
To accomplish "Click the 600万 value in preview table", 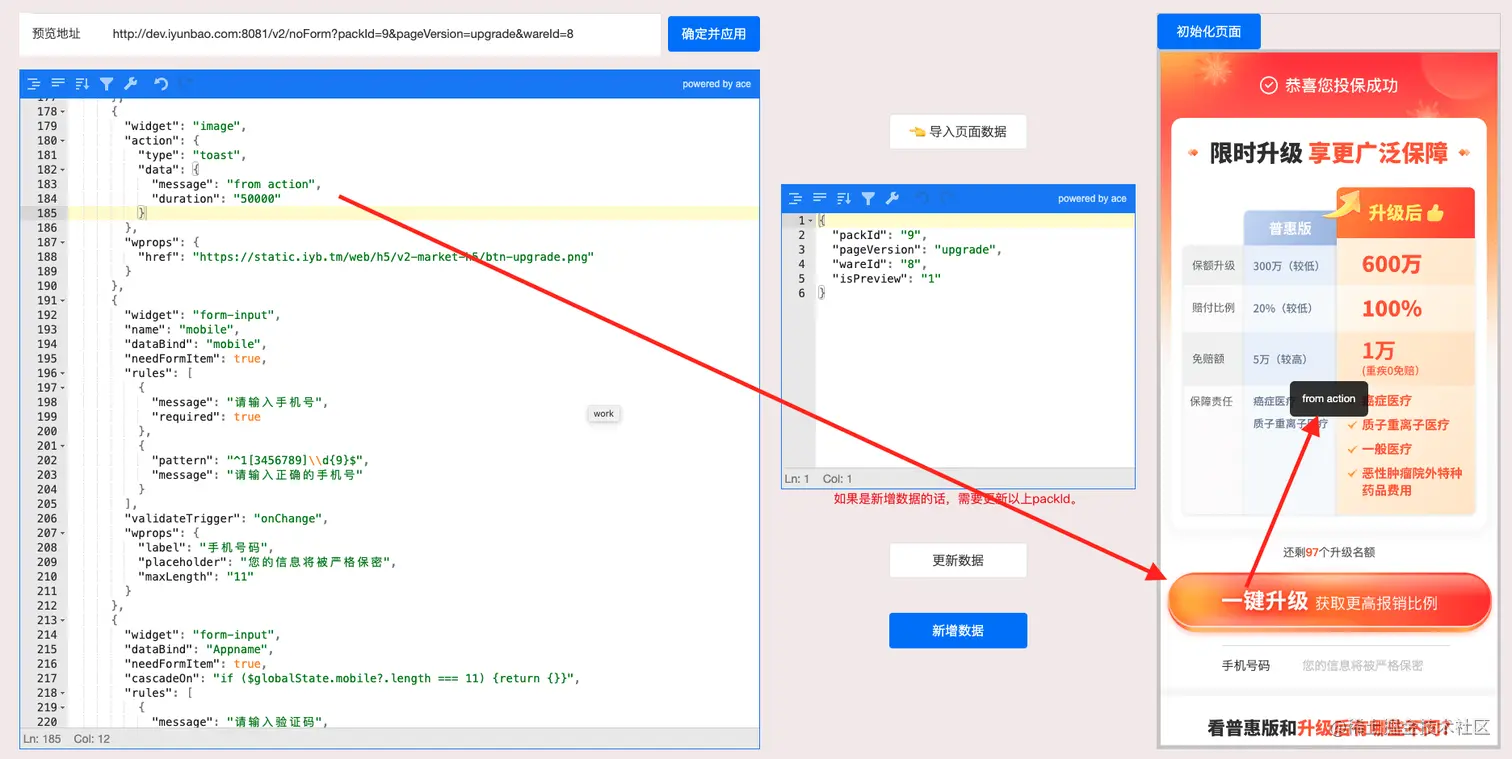I will click(x=1392, y=264).
